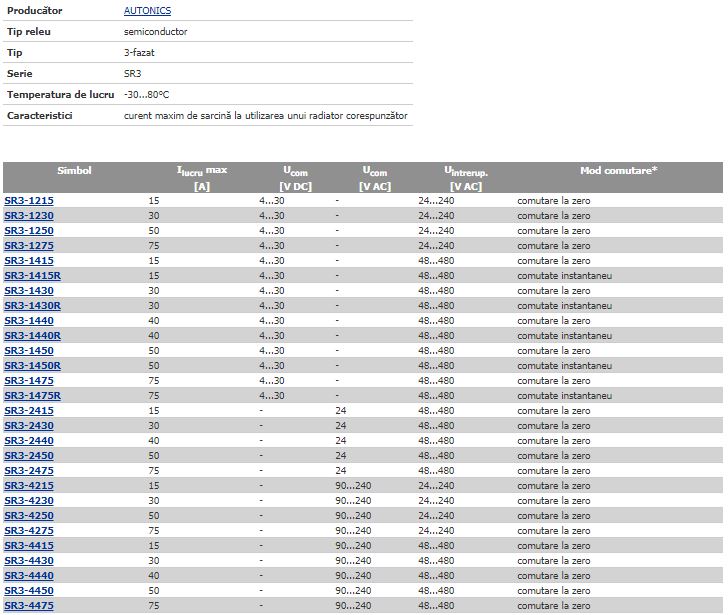Select the SR3-1250 symbol link
Image resolution: width=728 pixels, height=615 pixels.
(29, 231)
